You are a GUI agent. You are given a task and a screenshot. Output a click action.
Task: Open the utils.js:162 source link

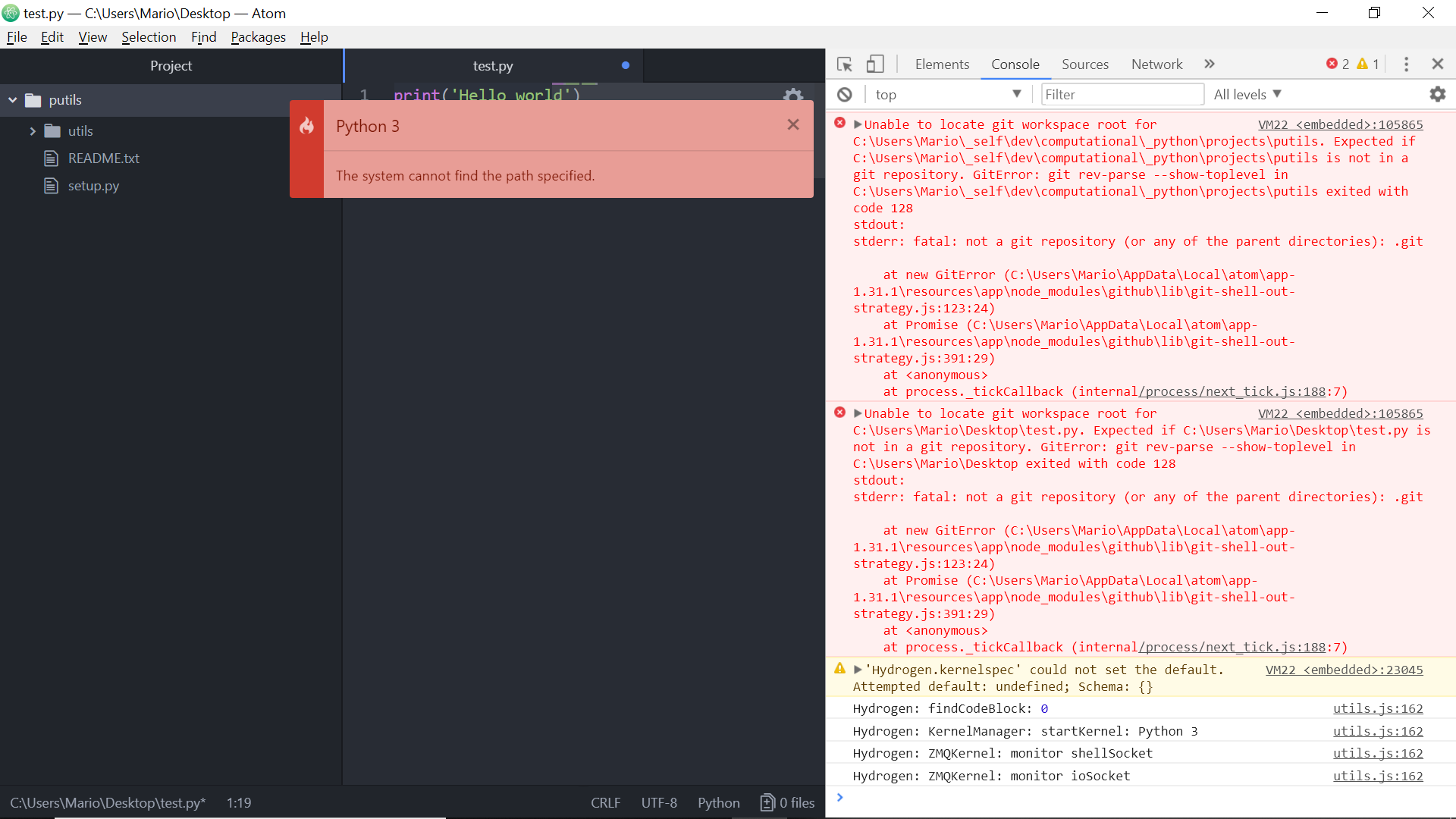pos(1379,708)
